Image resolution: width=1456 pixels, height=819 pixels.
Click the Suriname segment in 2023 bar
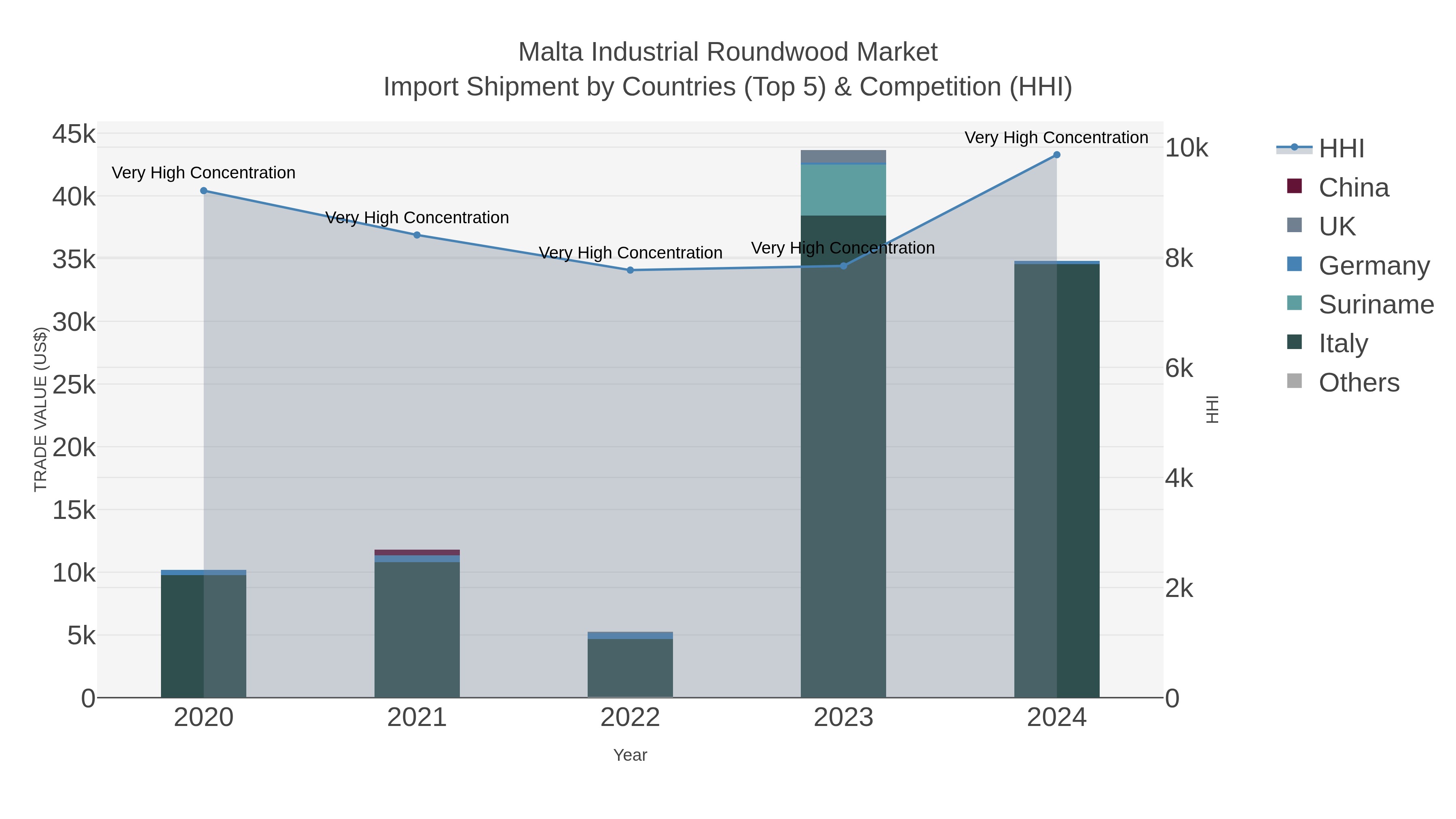tap(844, 190)
